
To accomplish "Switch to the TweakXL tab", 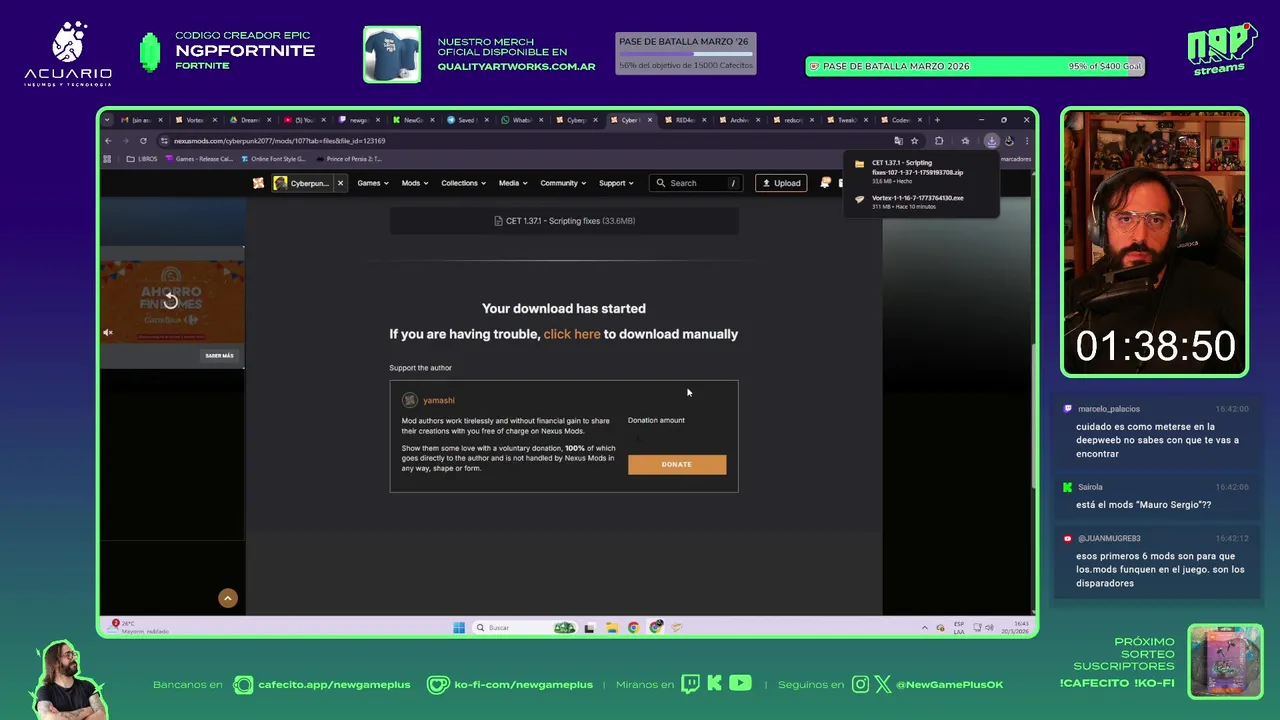I will click(845, 120).
